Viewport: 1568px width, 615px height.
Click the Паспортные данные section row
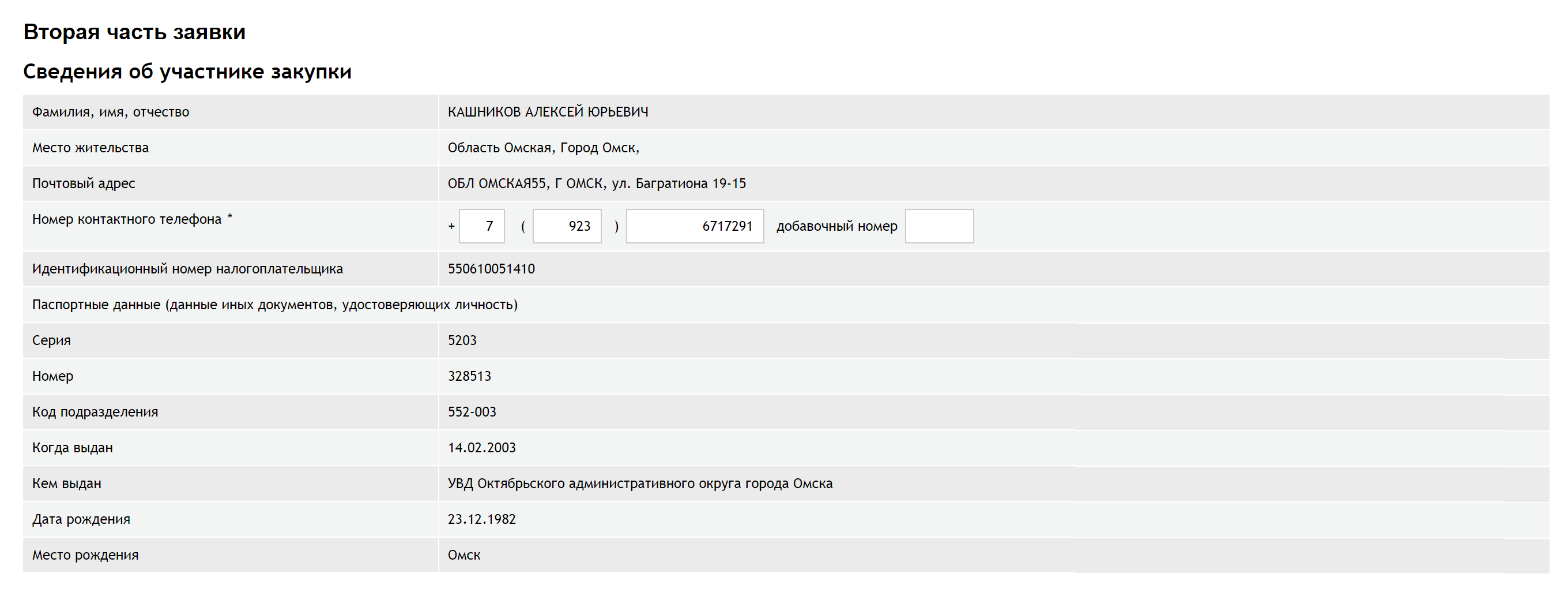[x=786, y=305]
